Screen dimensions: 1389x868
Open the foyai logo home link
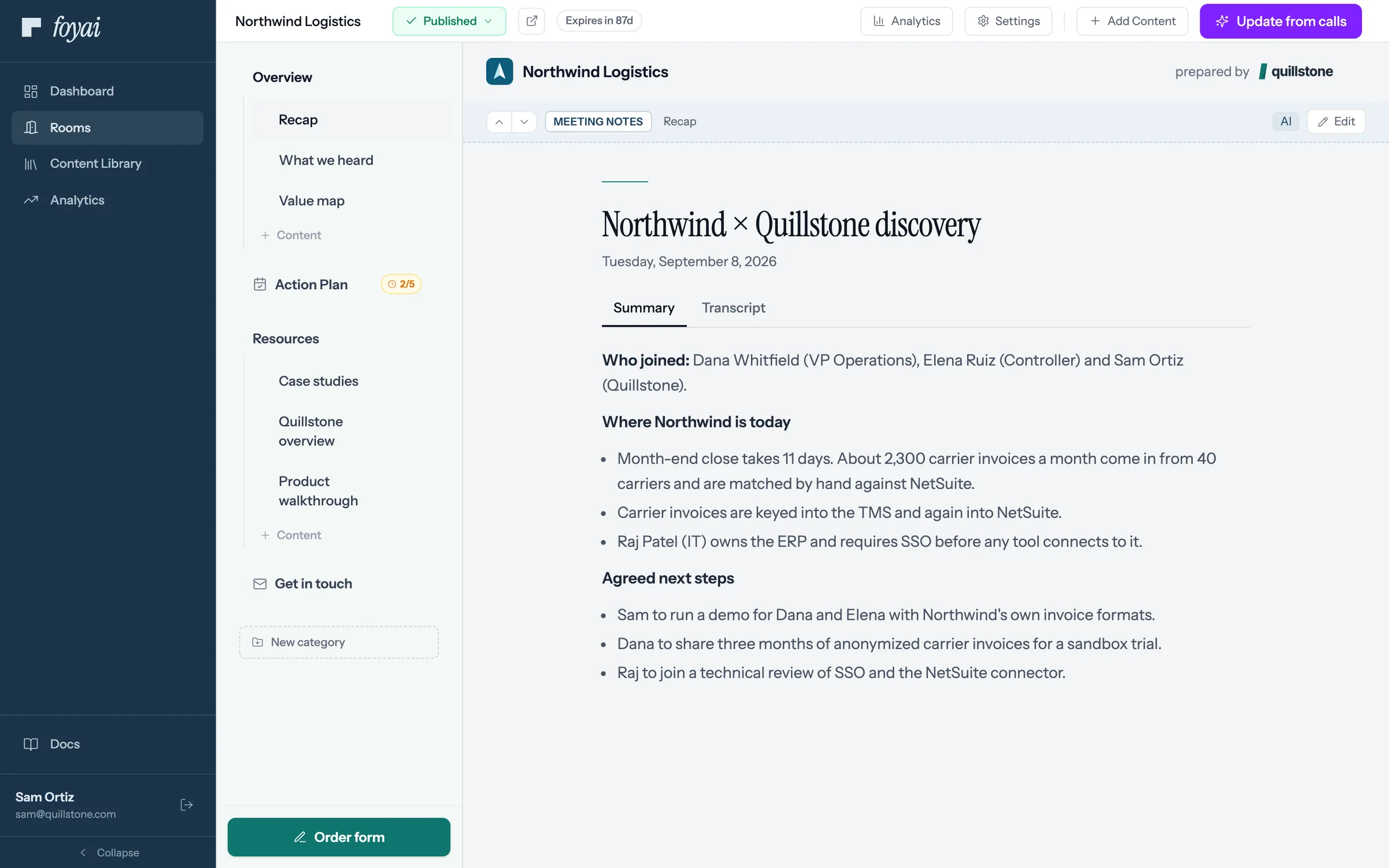click(x=61, y=27)
